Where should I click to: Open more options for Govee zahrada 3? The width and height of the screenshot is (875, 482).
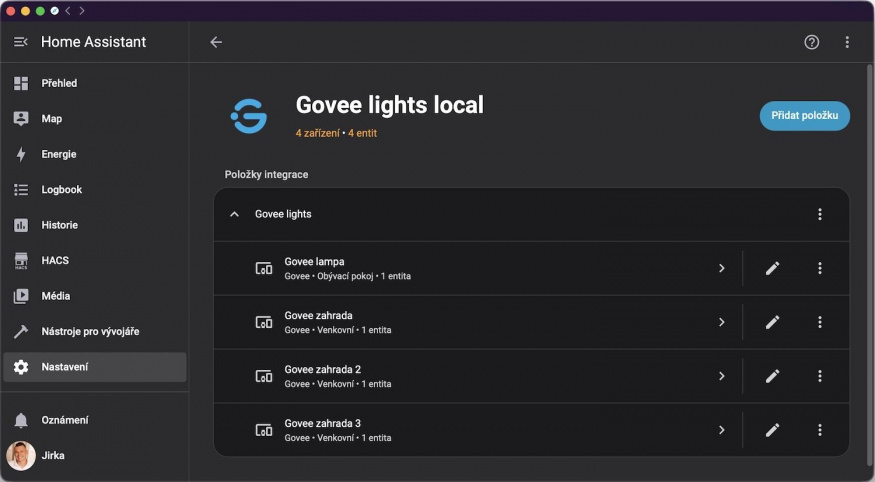point(820,430)
